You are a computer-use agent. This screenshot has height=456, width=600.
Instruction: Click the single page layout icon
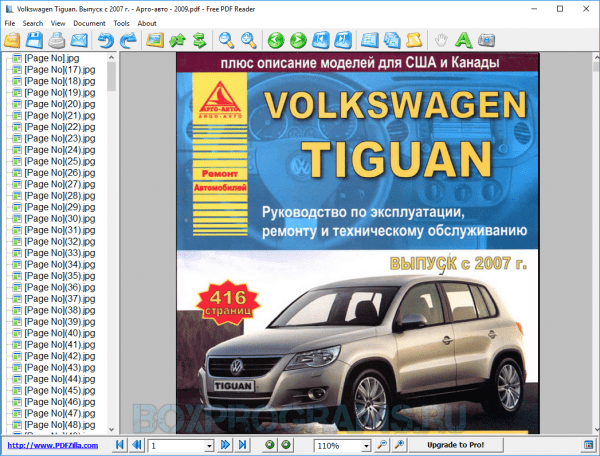(x=370, y=40)
